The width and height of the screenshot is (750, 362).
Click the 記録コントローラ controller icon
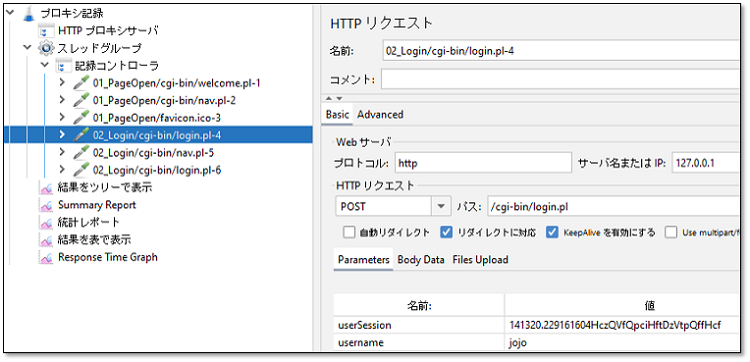(x=63, y=66)
